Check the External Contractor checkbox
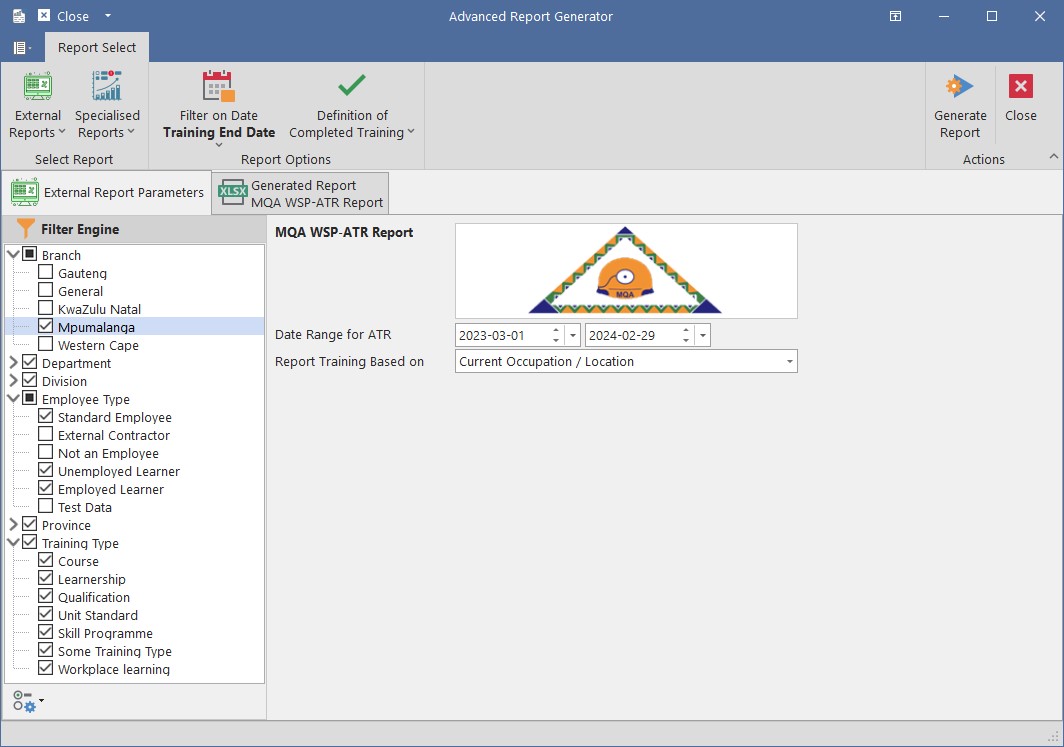The height and width of the screenshot is (747, 1064). click(x=45, y=434)
